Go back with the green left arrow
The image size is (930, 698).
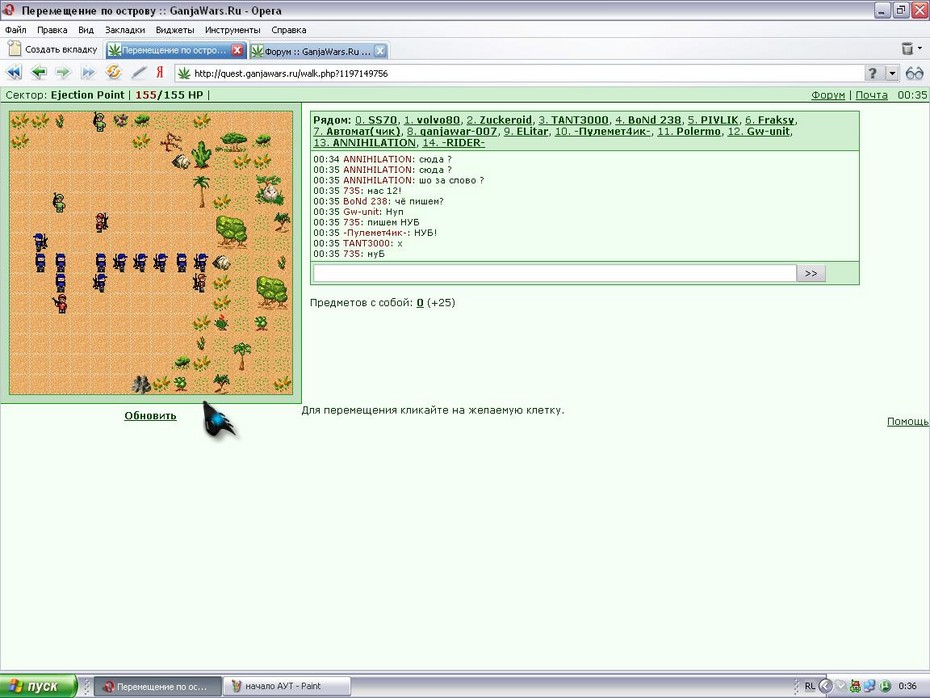point(39,73)
